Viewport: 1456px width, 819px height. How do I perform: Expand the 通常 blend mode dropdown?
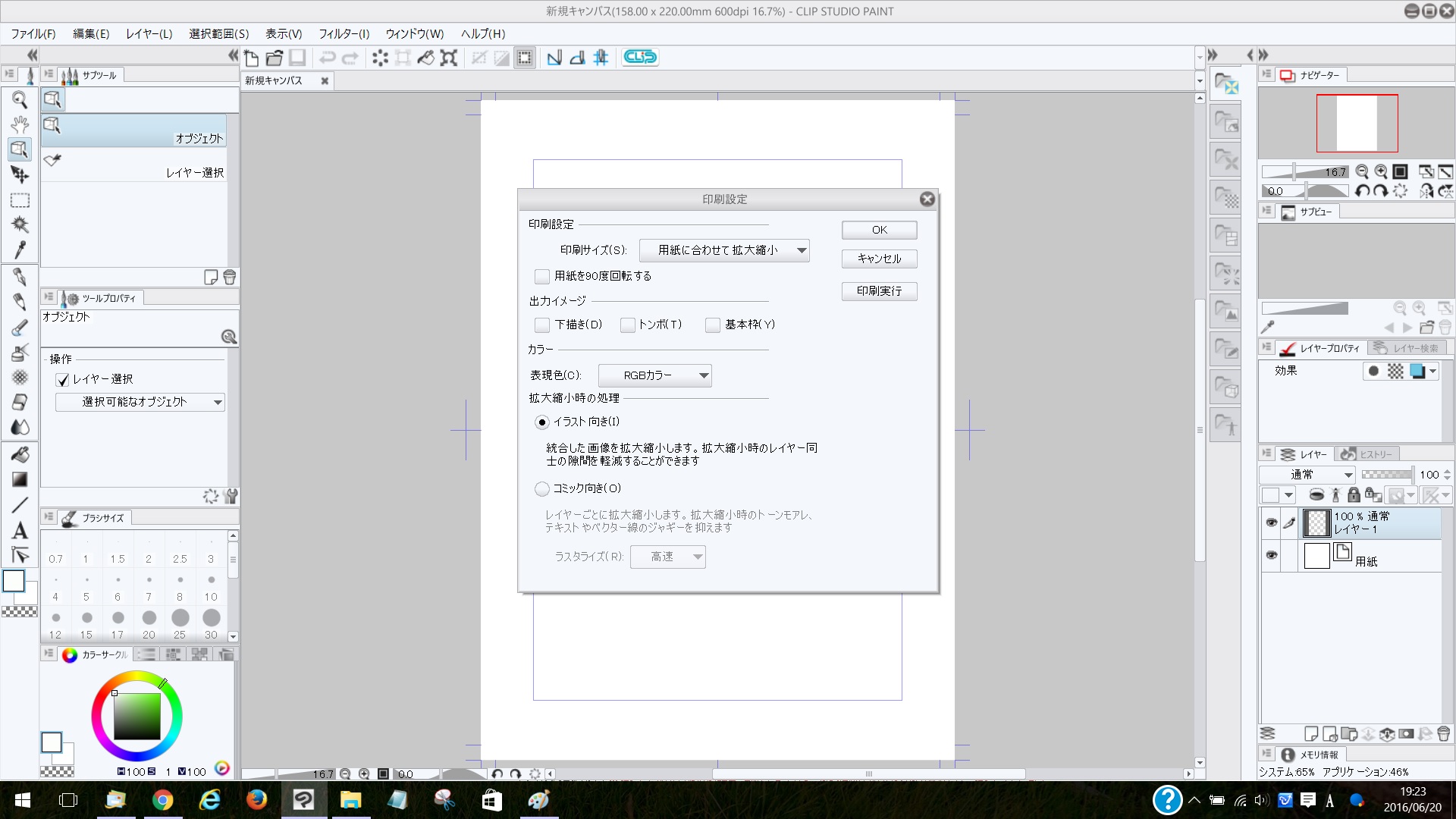(1307, 475)
